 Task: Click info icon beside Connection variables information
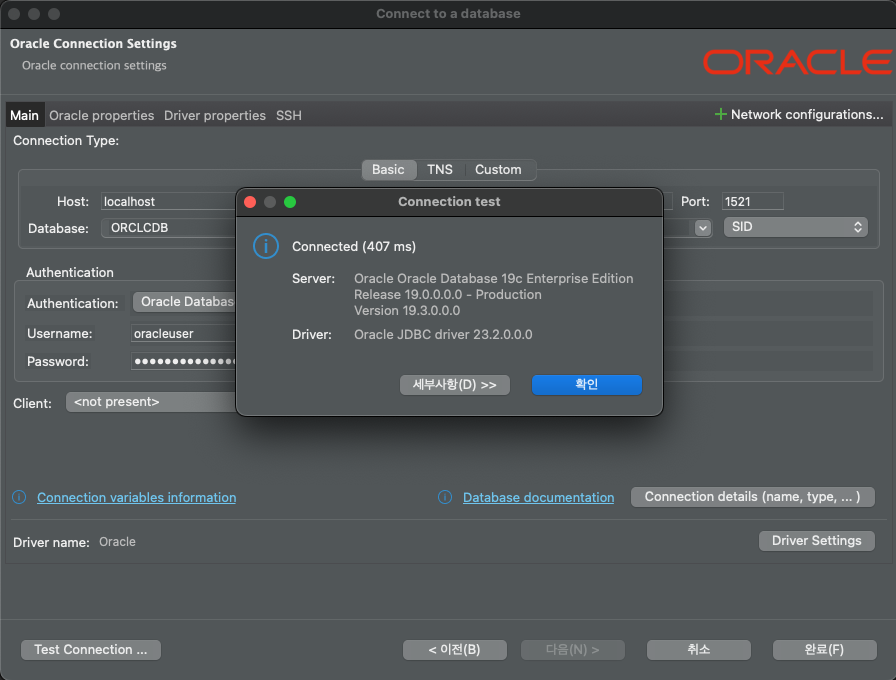pos(19,497)
